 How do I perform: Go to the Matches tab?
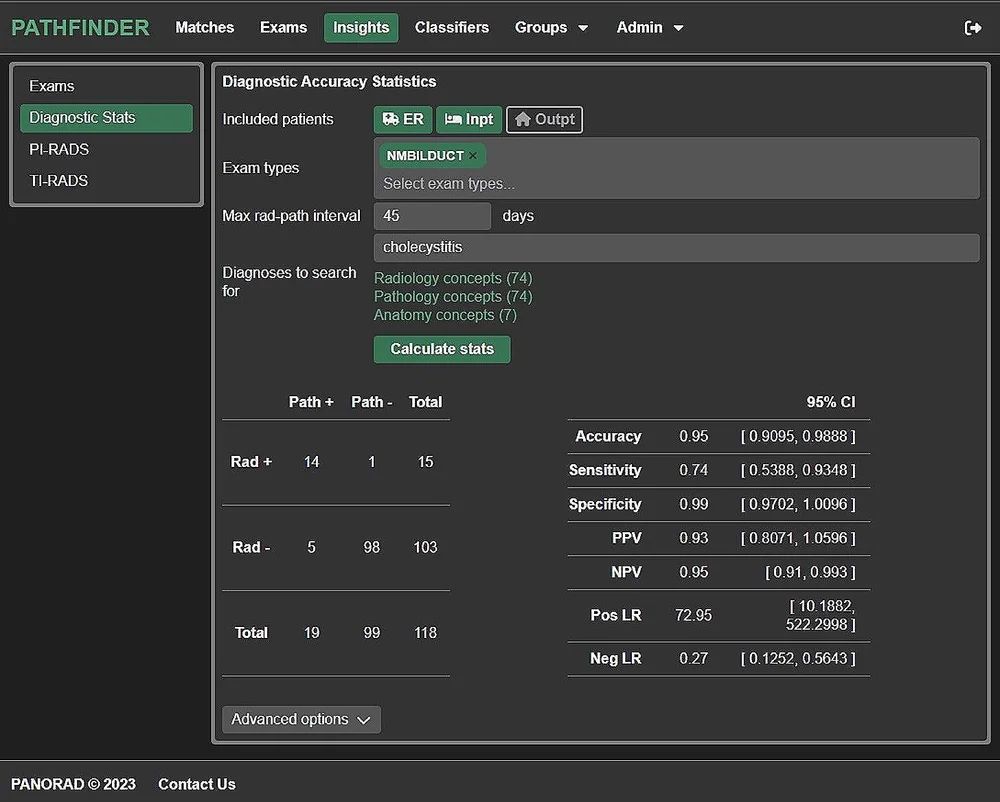(205, 27)
